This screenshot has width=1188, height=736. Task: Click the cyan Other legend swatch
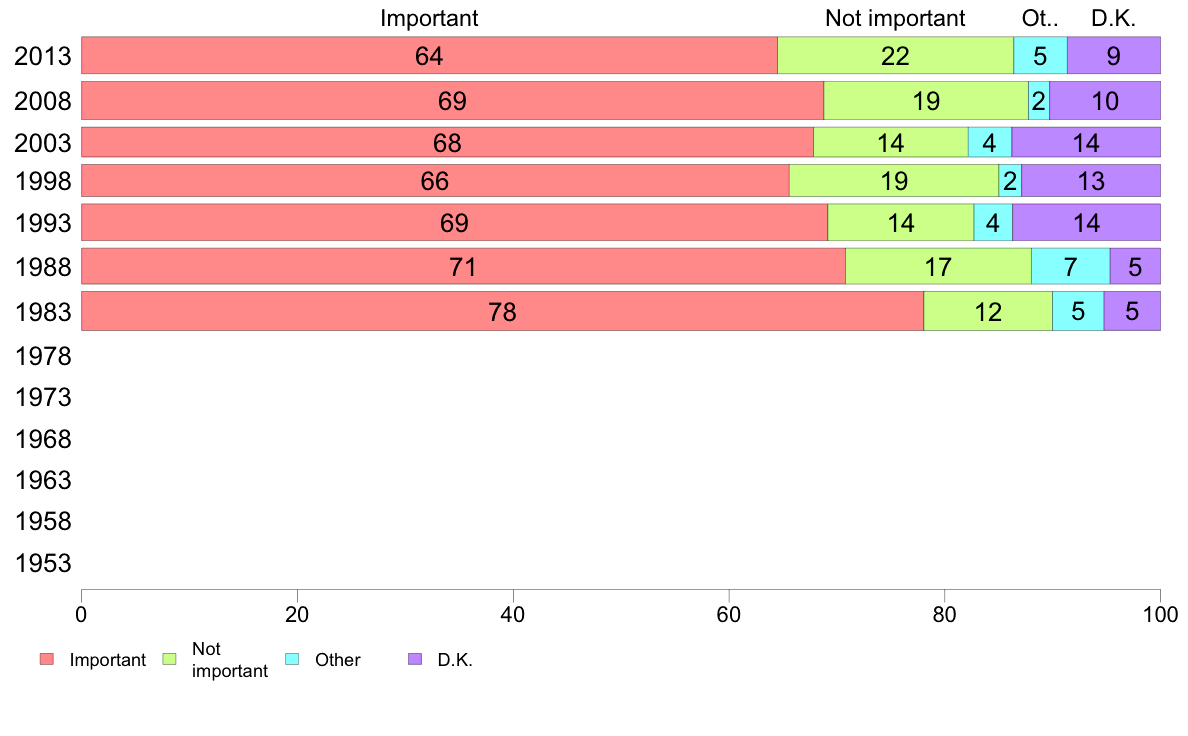[293, 659]
